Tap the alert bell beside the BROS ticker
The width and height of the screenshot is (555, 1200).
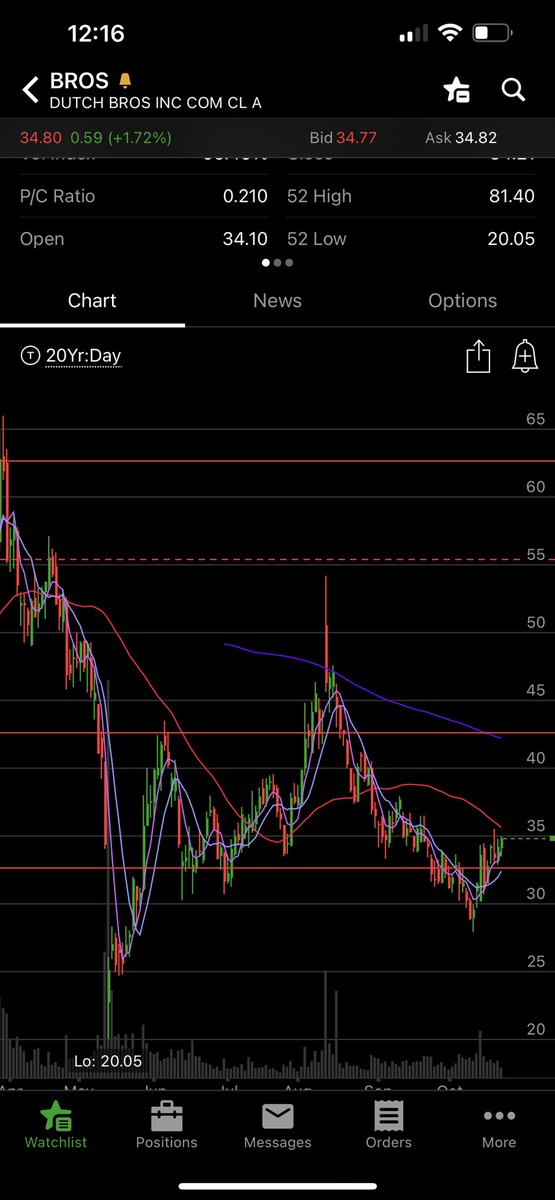pyautogui.click(x=124, y=80)
